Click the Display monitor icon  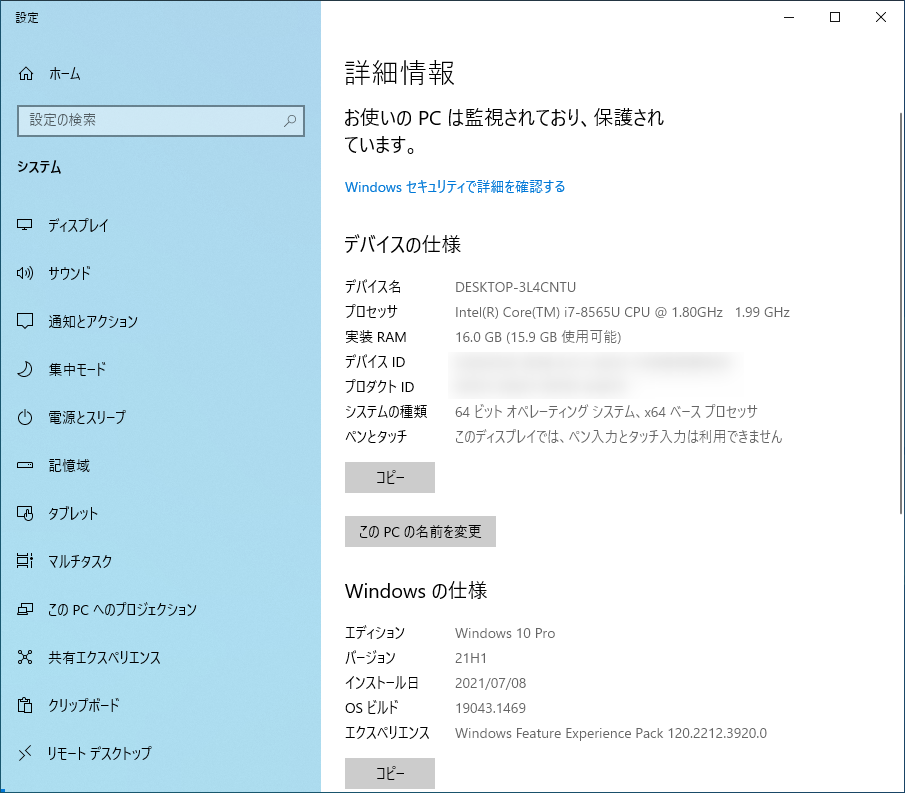[x=25, y=225]
